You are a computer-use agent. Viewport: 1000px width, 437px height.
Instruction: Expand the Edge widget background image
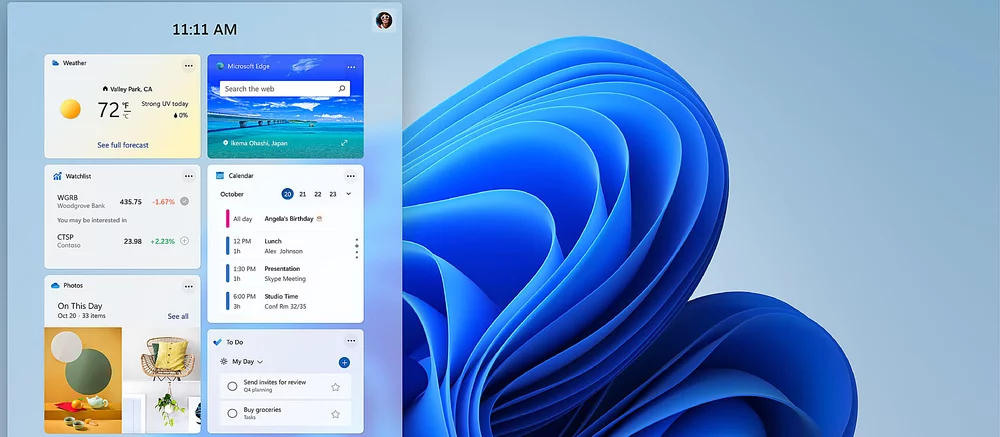[344, 143]
